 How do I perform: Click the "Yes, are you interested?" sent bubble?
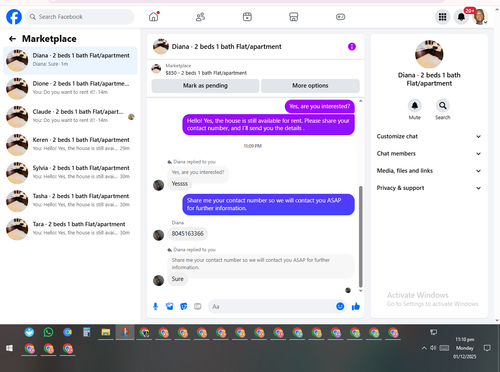click(x=319, y=106)
